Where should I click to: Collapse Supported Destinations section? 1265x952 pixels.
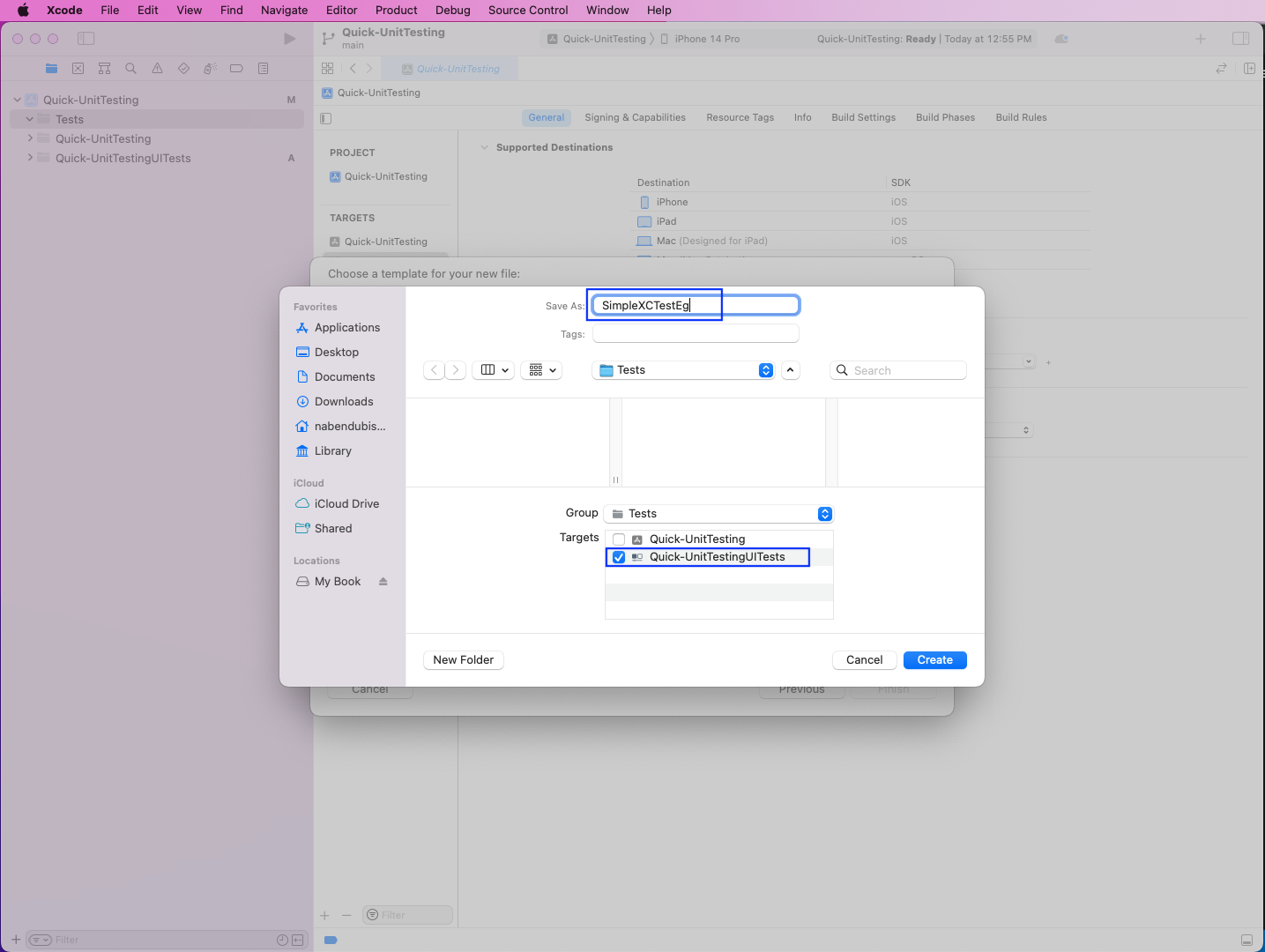click(484, 147)
